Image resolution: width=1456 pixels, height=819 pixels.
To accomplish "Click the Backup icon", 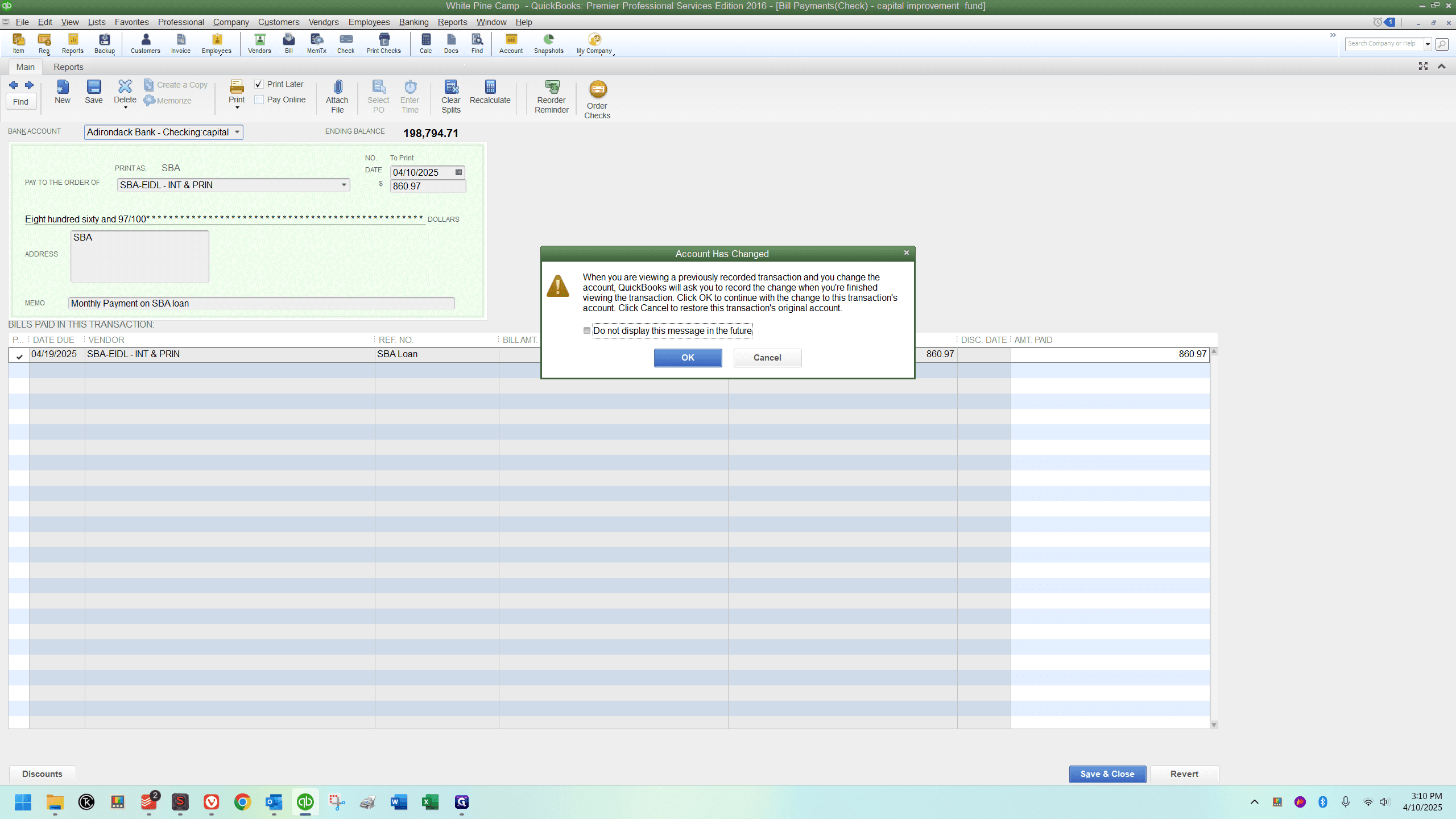I will (105, 43).
